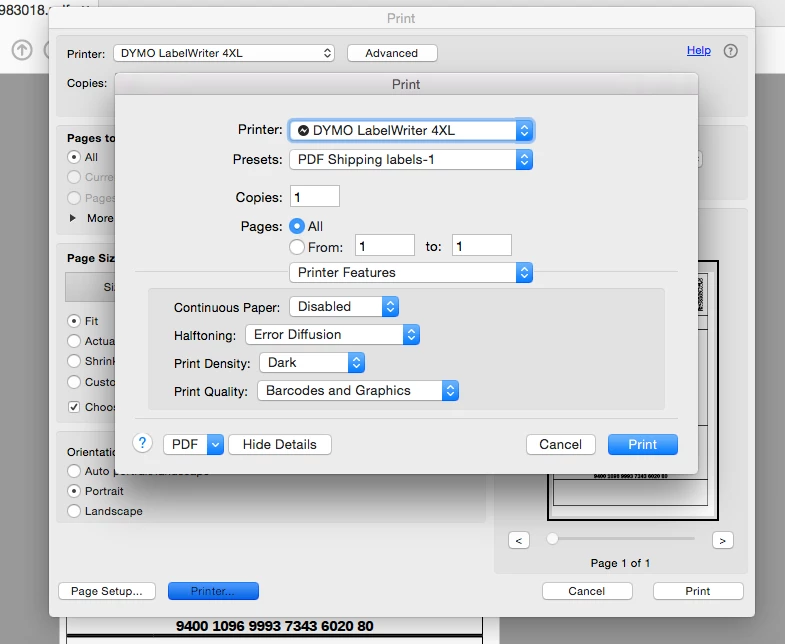Open the Printer dropdown in front dialog
This screenshot has height=644, width=785.
pyautogui.click(x=411, y=131)
